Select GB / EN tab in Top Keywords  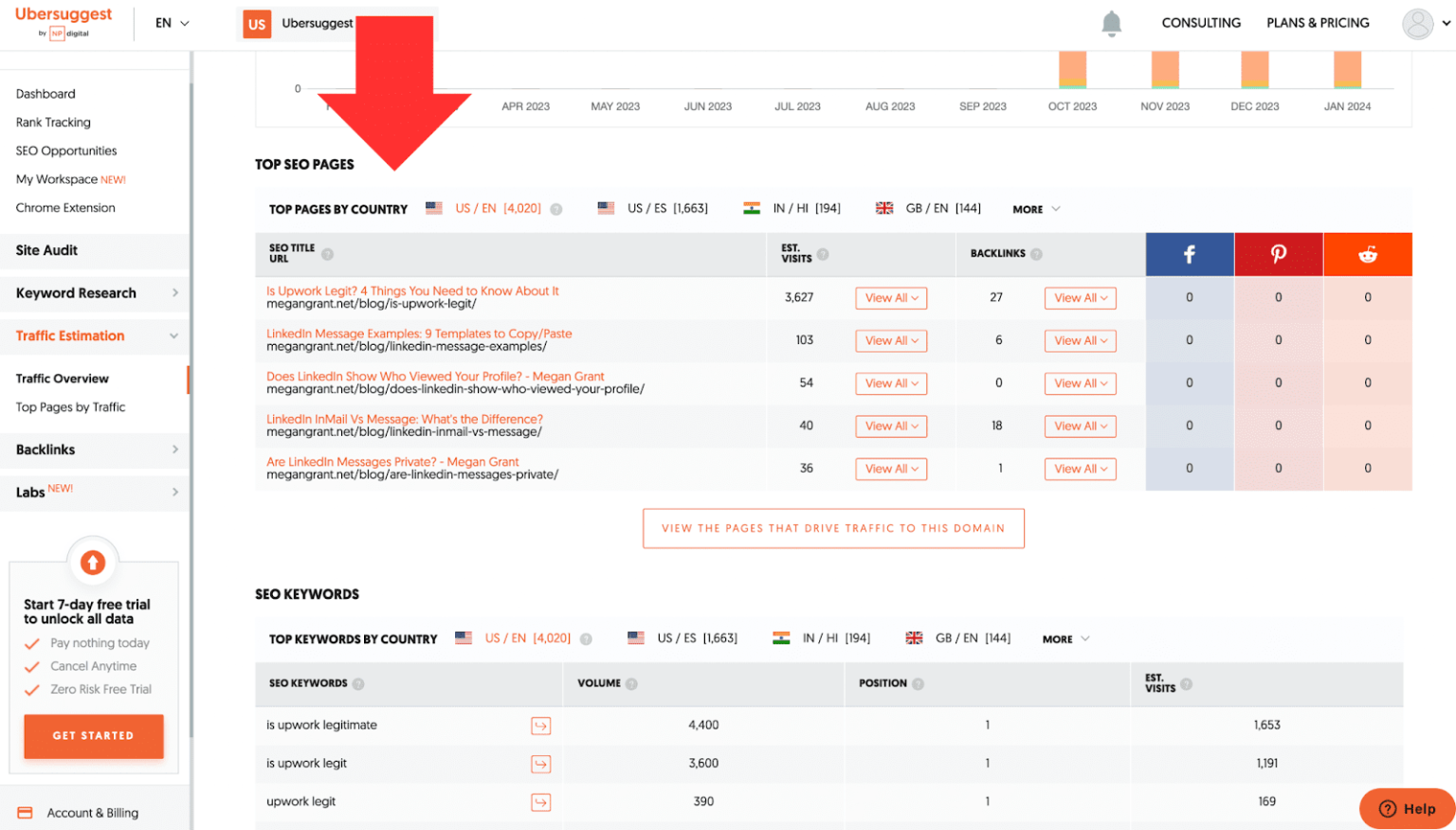click(x=958, y=639)
